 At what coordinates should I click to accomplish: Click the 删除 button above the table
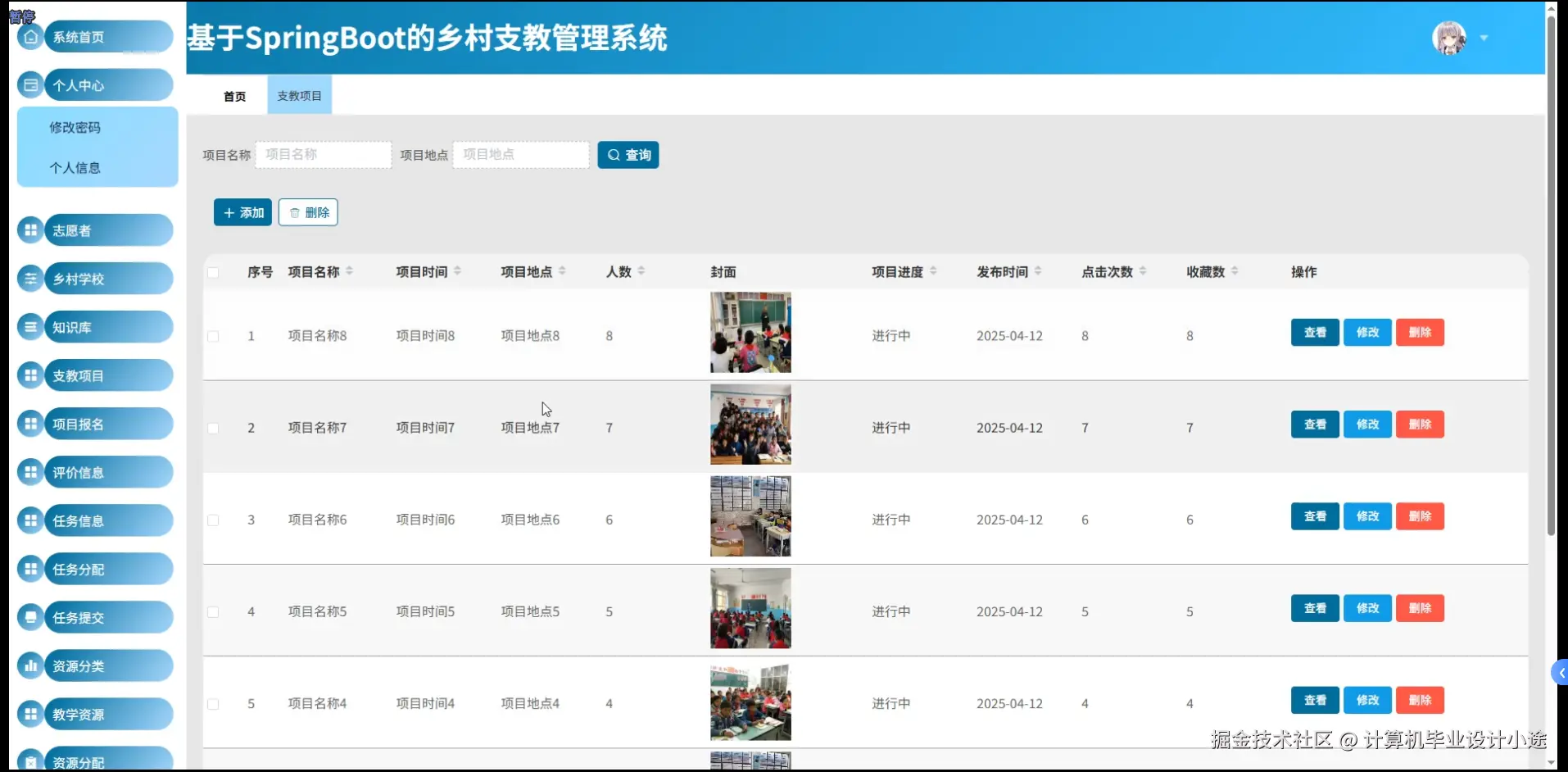pyautogui.click(x=308, y=212)
